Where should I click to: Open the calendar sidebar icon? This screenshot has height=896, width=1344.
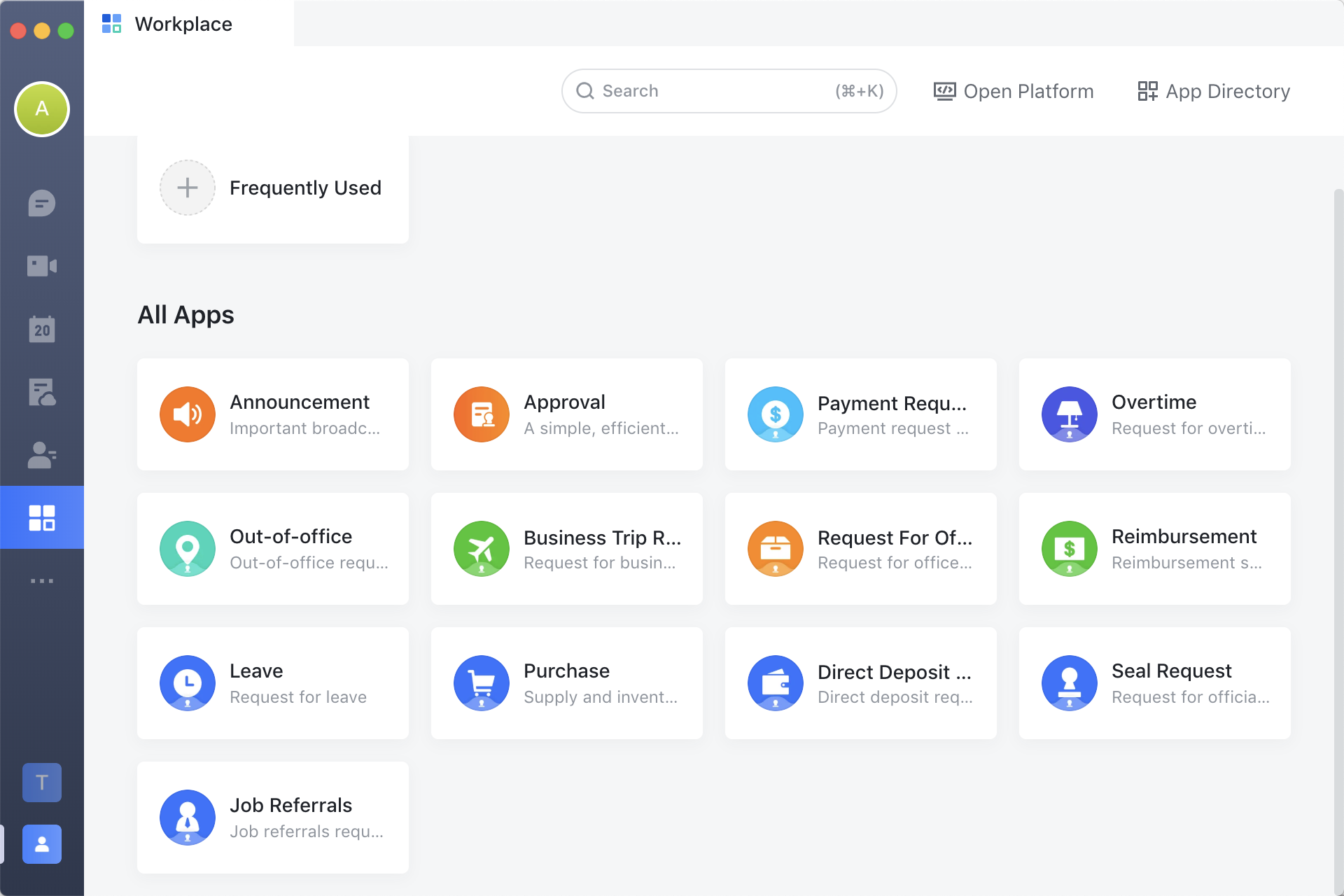pos(42,329)
